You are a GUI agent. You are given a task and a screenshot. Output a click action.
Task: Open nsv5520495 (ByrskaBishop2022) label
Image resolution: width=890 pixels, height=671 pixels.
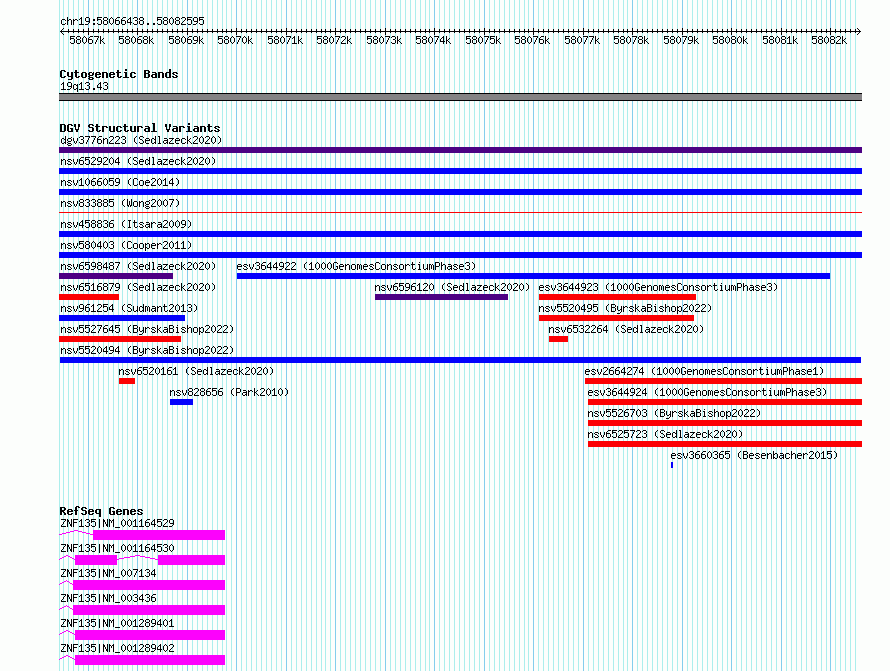coord(625,308)
